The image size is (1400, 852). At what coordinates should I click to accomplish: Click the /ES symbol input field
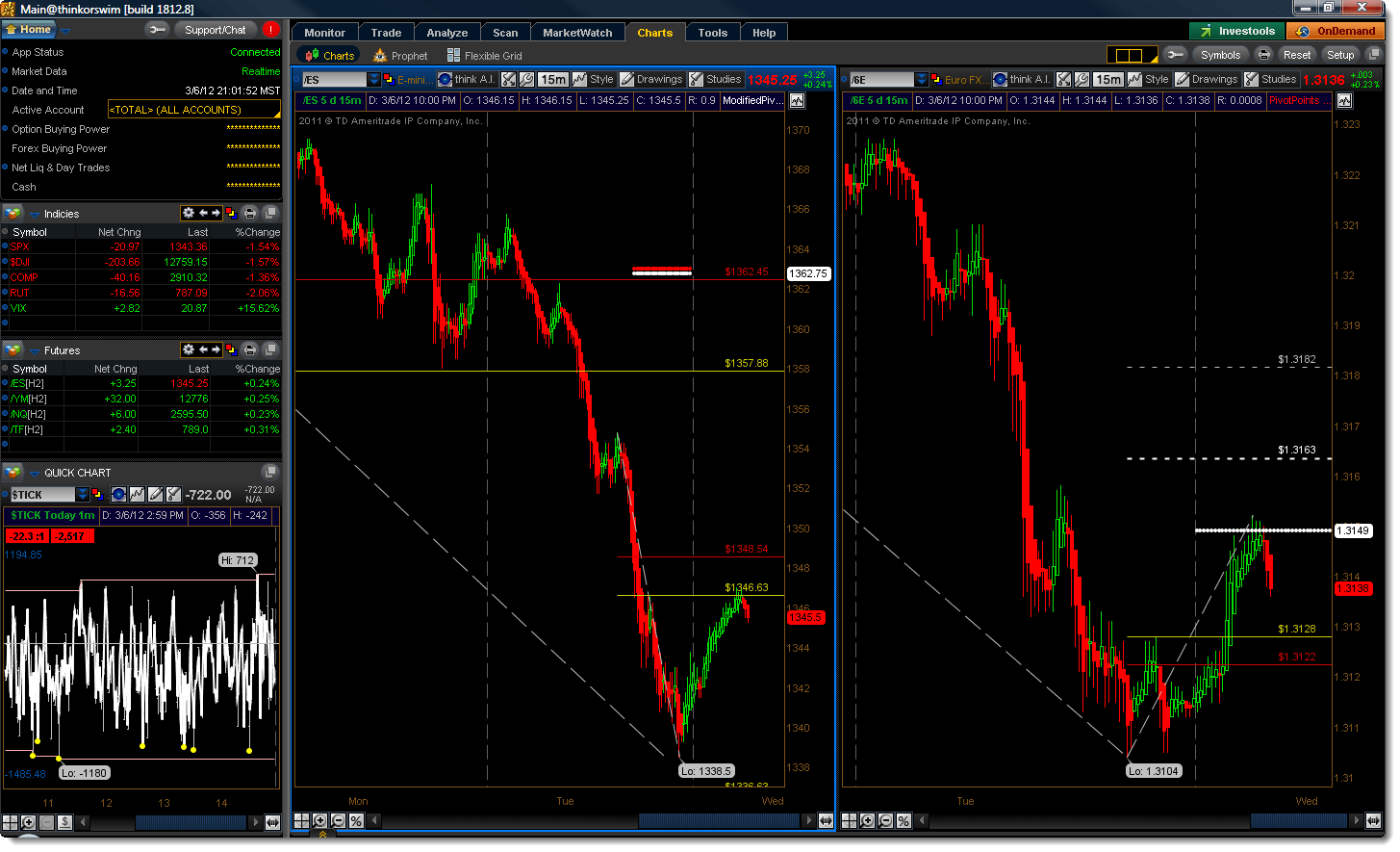tap(334, 79)
